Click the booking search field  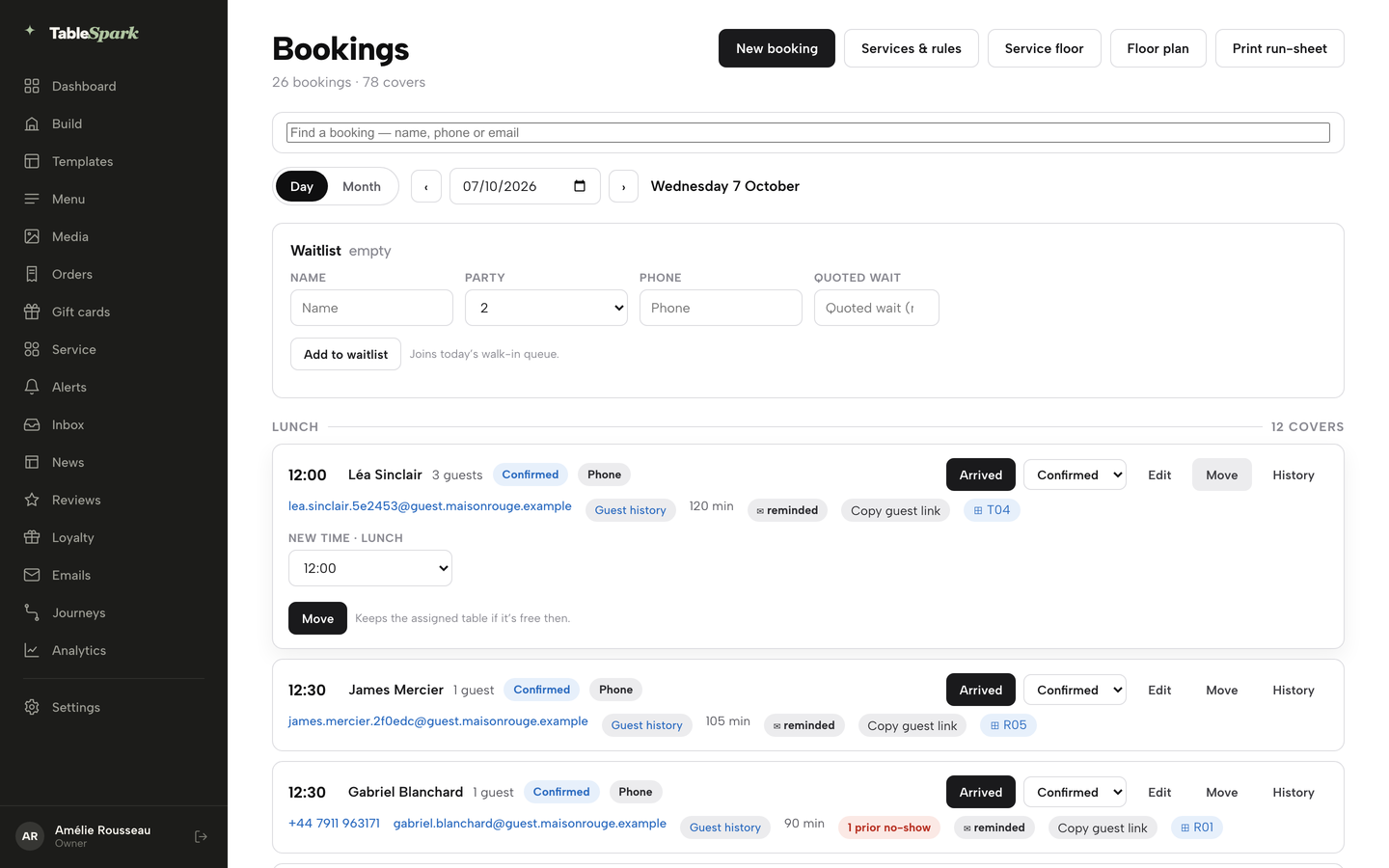coord(808,133)
